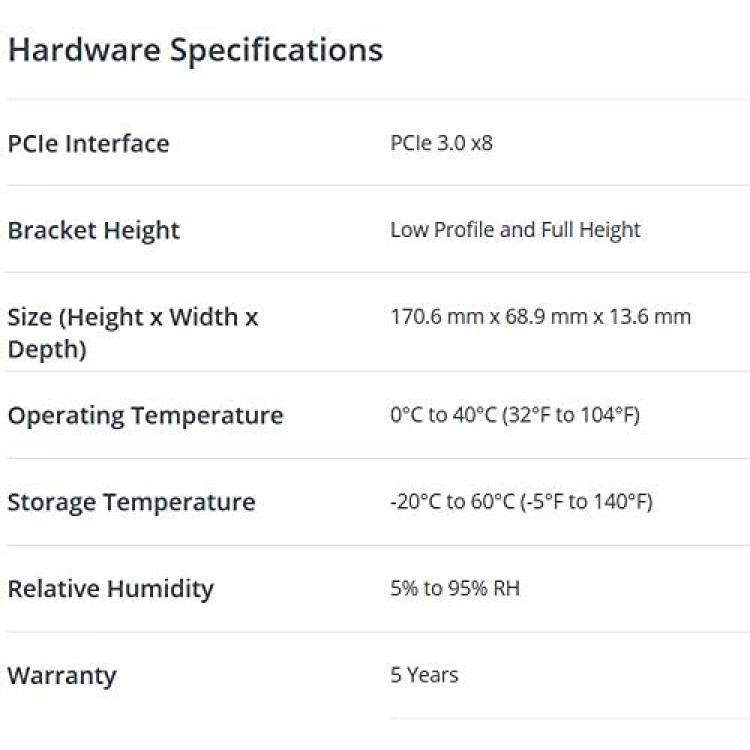This screenshot has width=750, height=750.
Task: Click the Bracket Height label
Action: [93, 230]
